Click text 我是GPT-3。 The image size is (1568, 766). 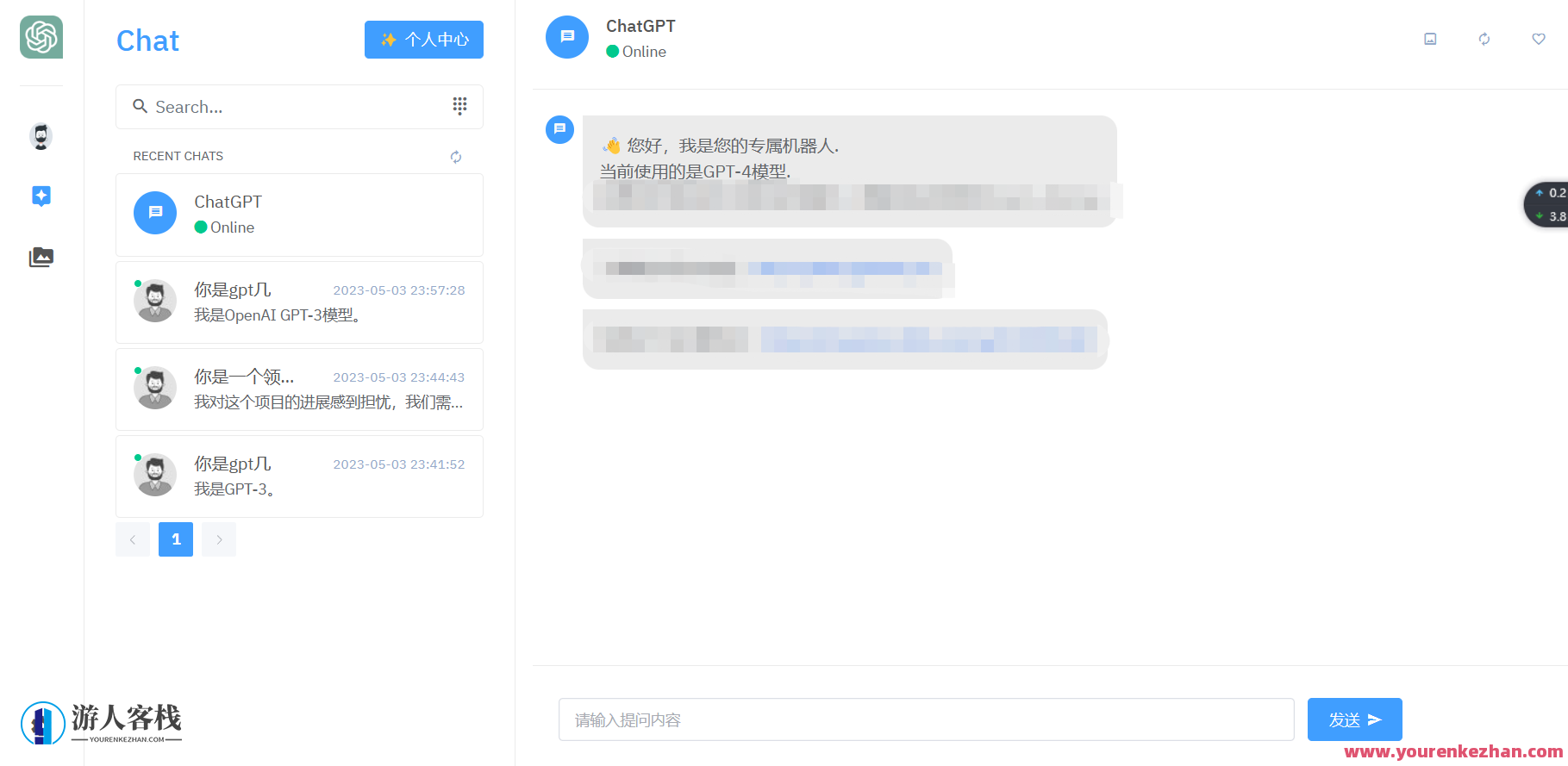point(235,489)
